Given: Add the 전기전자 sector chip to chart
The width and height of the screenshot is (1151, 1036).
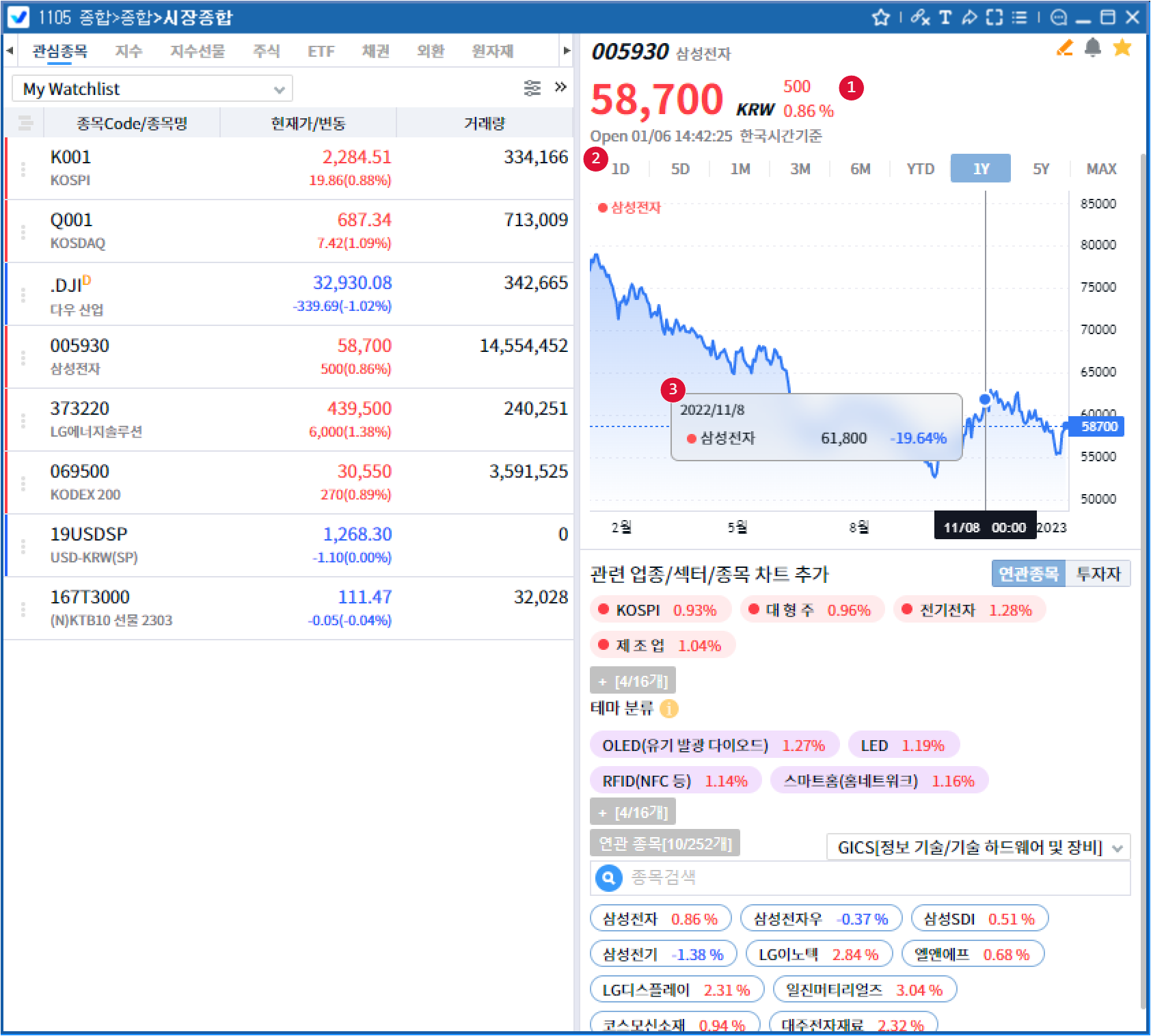Looking at the screenshot, I should point(969,610).
